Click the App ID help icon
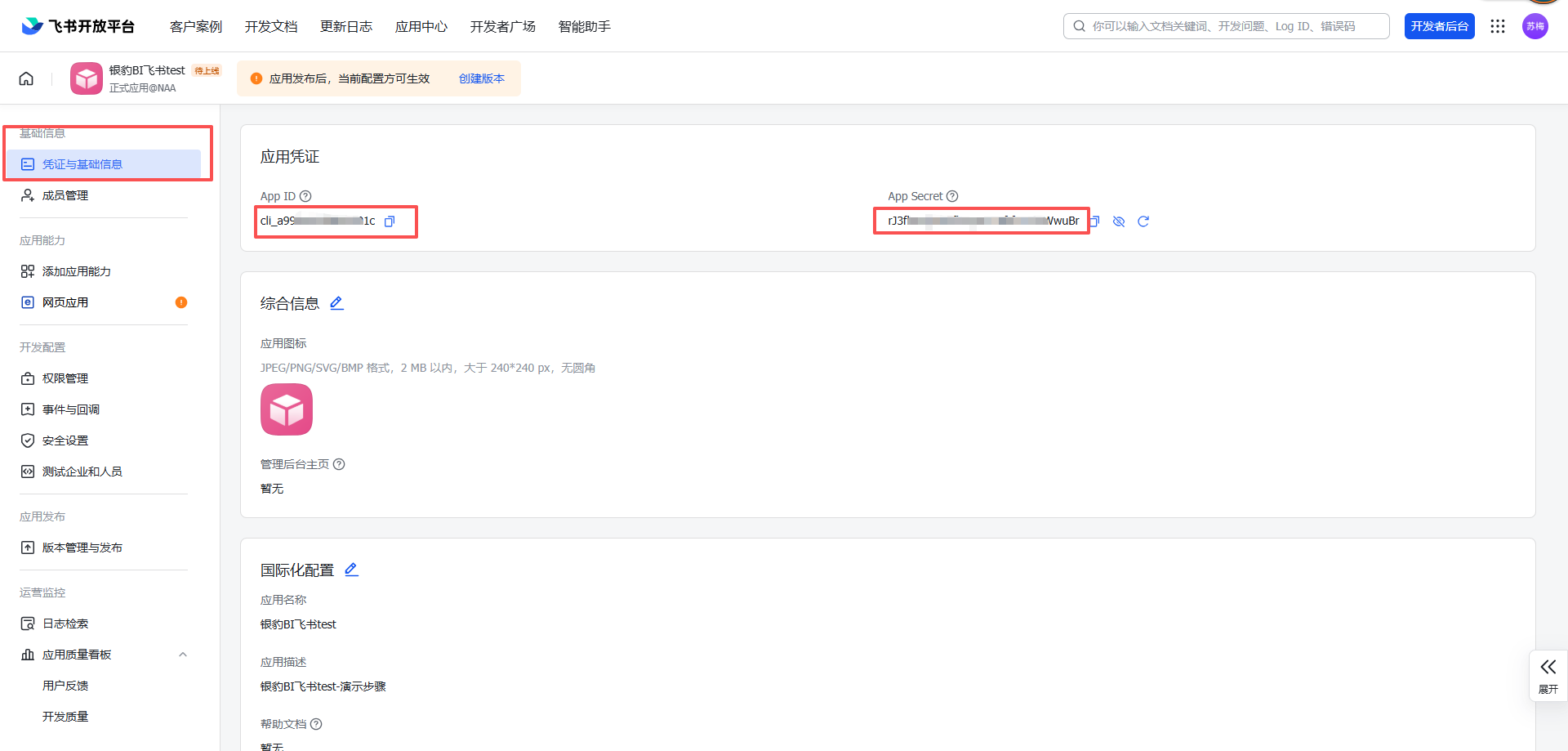This screenshot has width=1568, height=751. (305, 196)
